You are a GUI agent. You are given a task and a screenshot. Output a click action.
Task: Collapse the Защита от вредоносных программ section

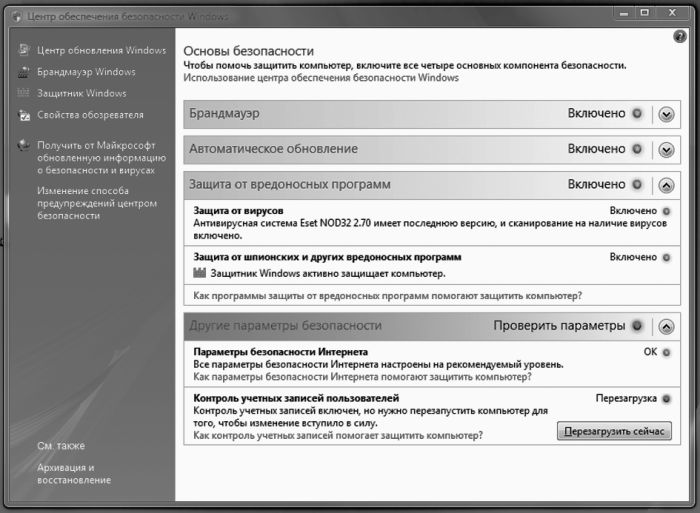tap(667, 185)
